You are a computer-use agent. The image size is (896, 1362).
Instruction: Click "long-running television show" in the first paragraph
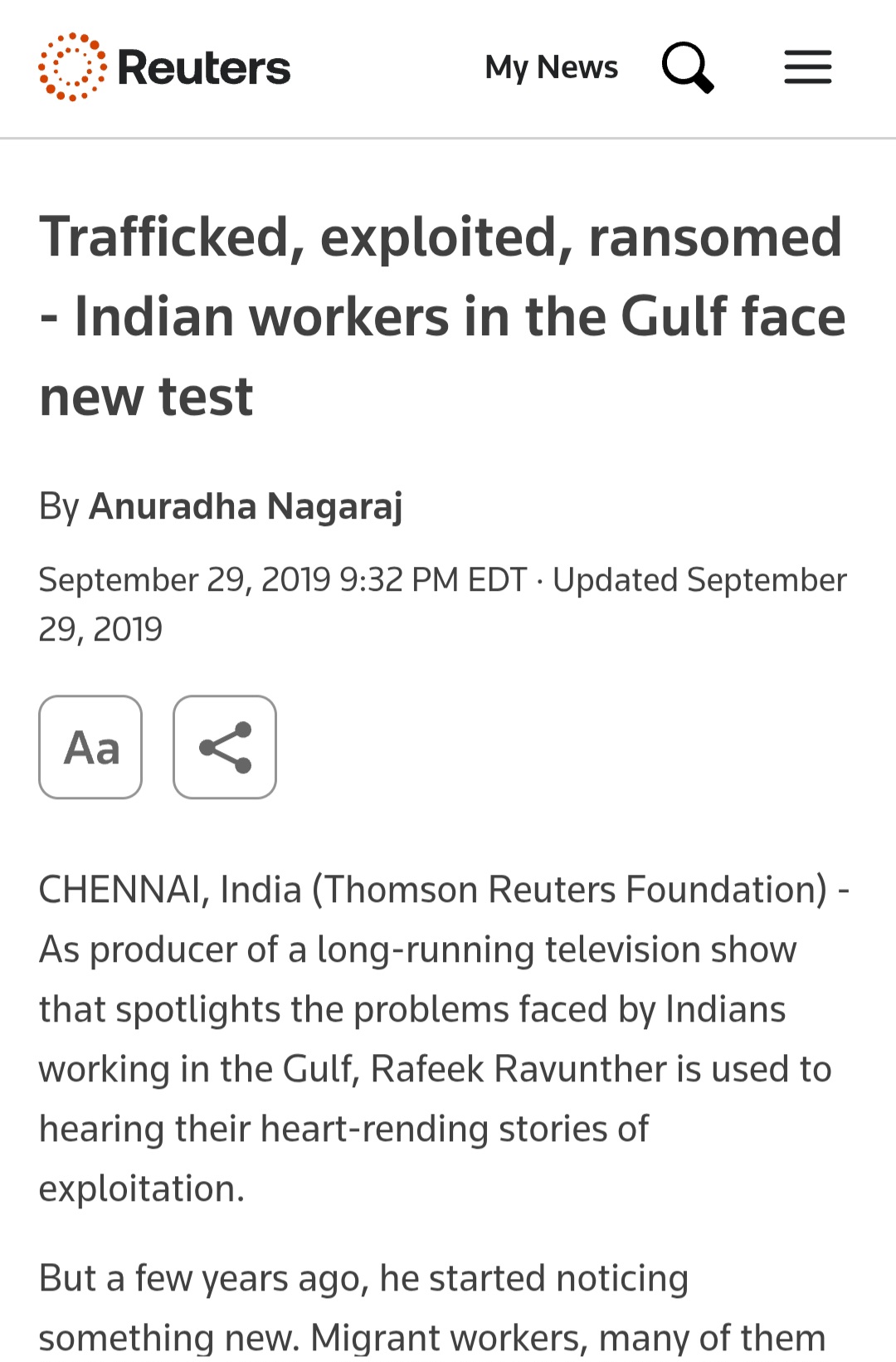point(557,949)
